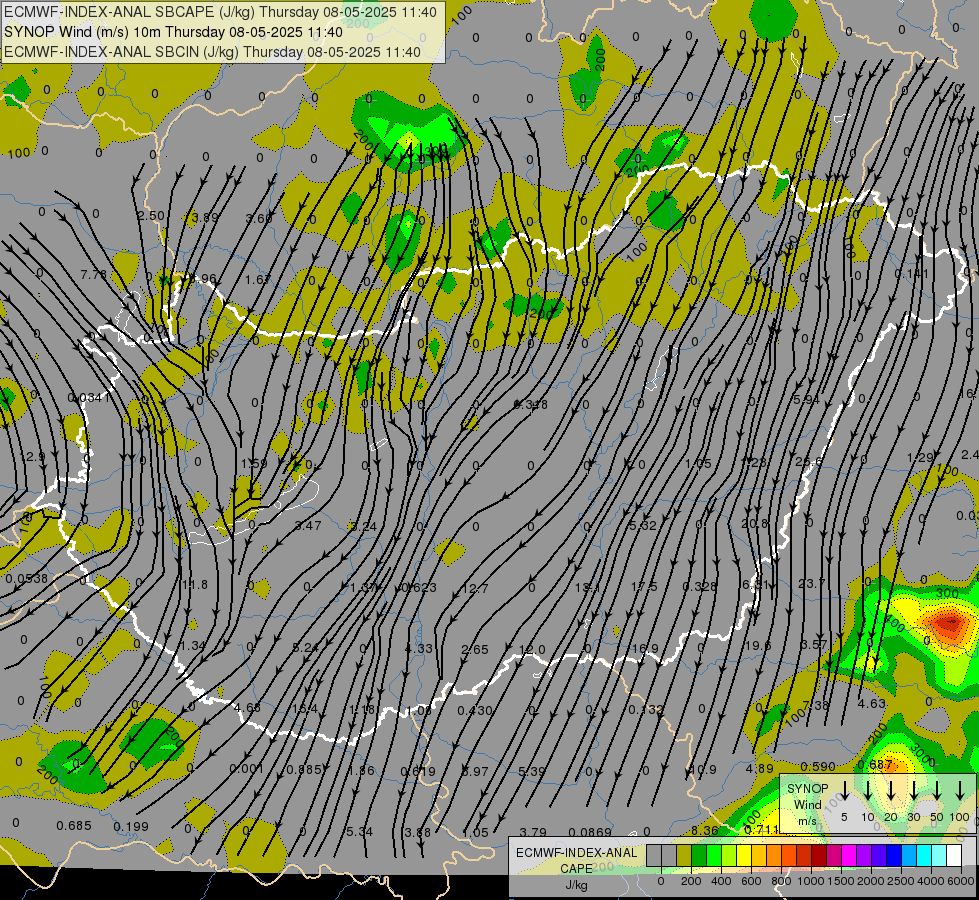Select the dark red swatch in CAPE legend
This screenshot has height=900, width=979.
tap(819, 856)
